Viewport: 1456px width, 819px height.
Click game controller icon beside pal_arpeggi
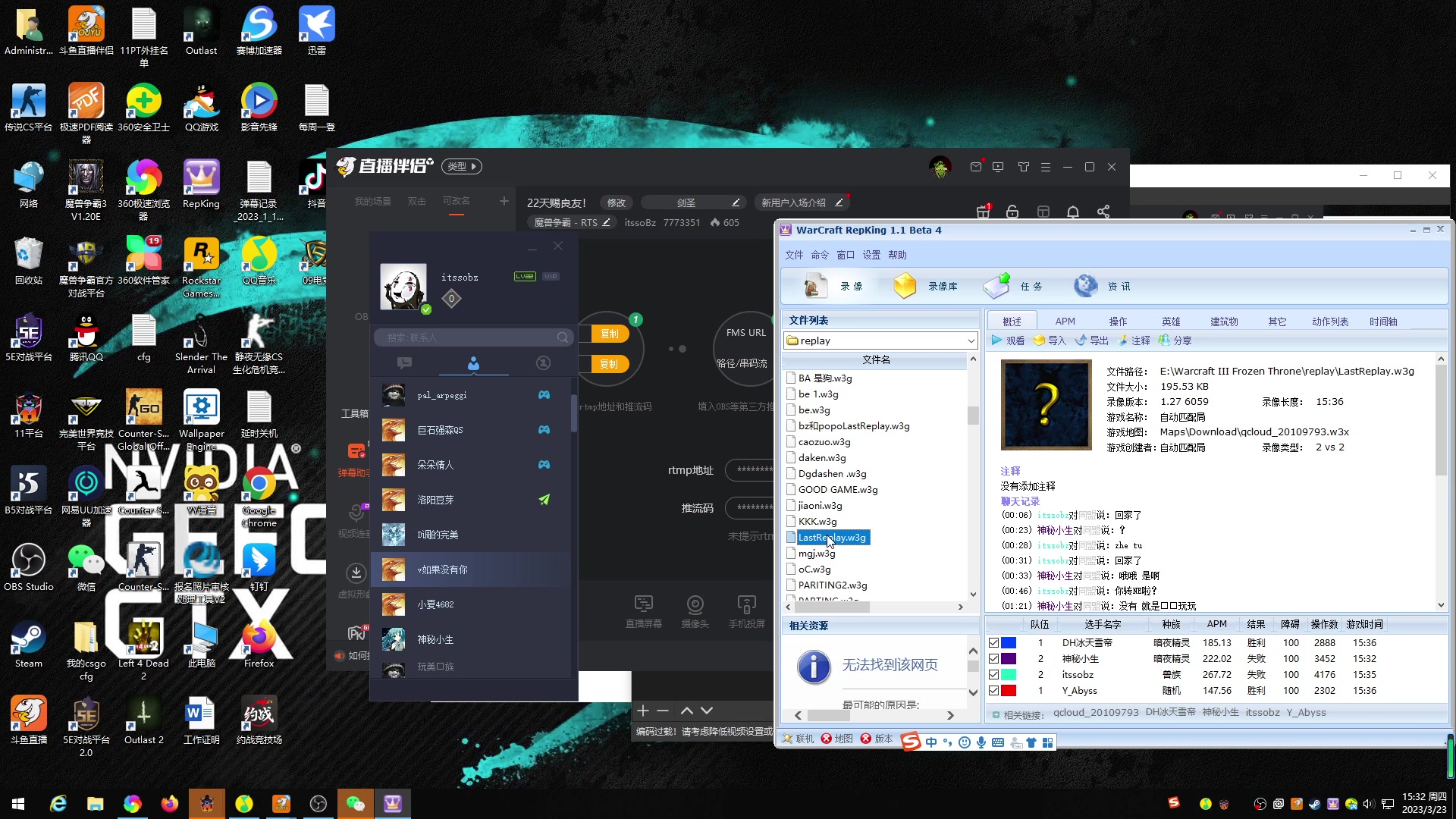pos(544,395)
